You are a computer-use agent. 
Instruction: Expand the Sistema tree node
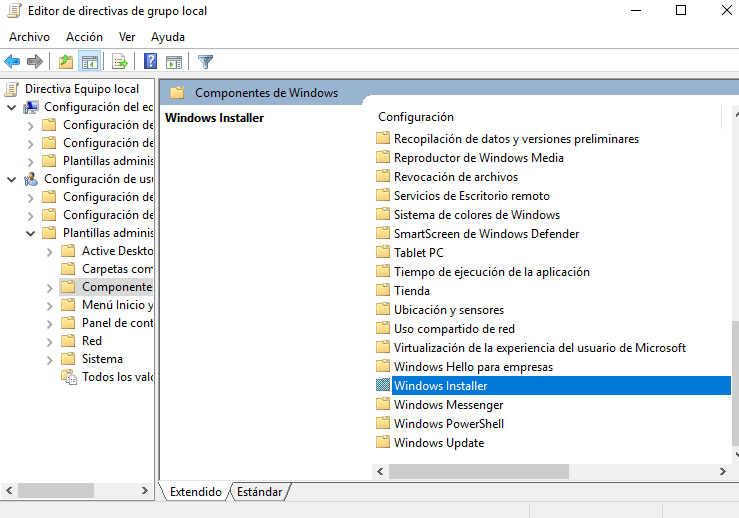[x=49, y=359]
